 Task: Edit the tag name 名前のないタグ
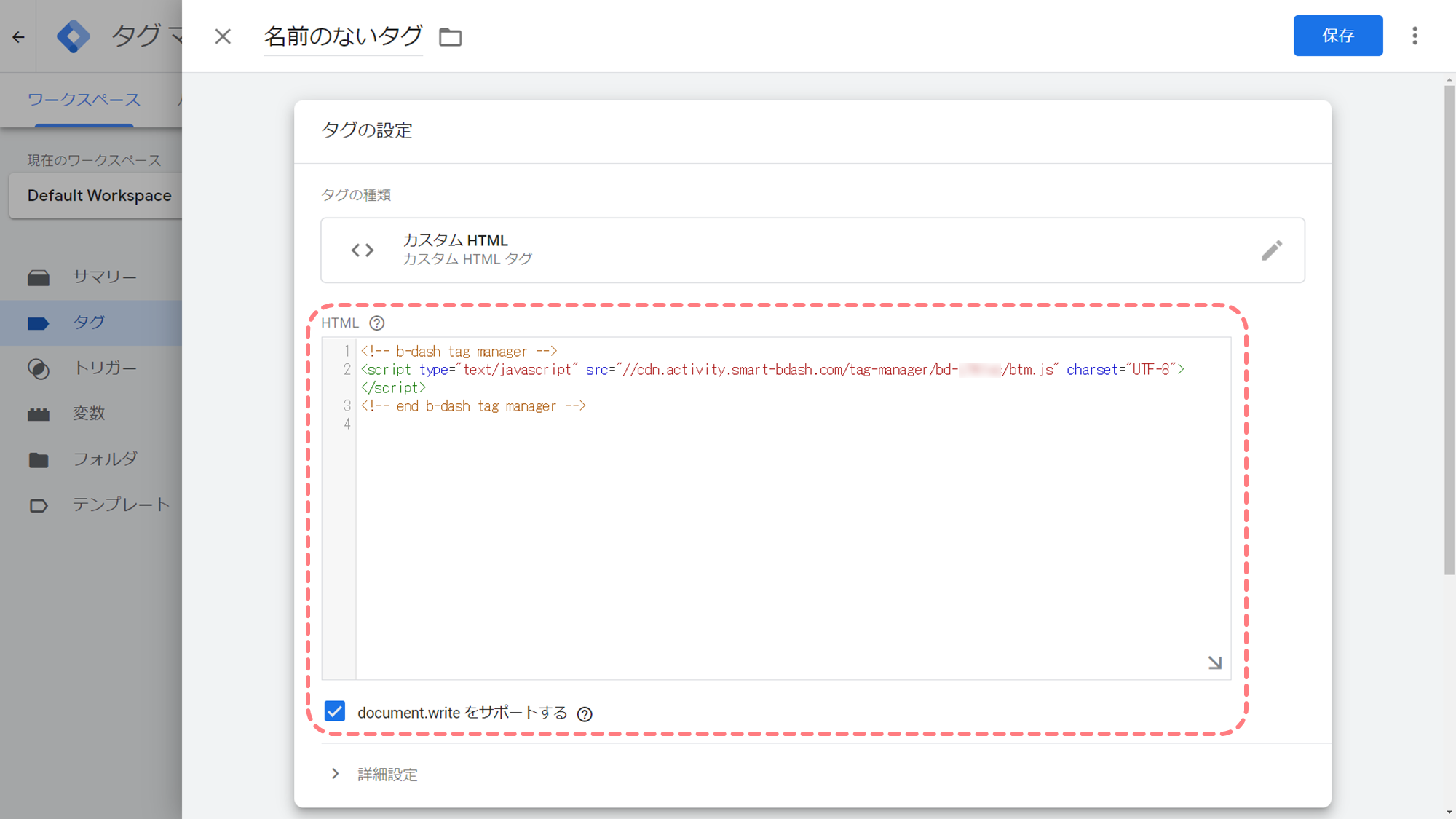click(343, 36)
